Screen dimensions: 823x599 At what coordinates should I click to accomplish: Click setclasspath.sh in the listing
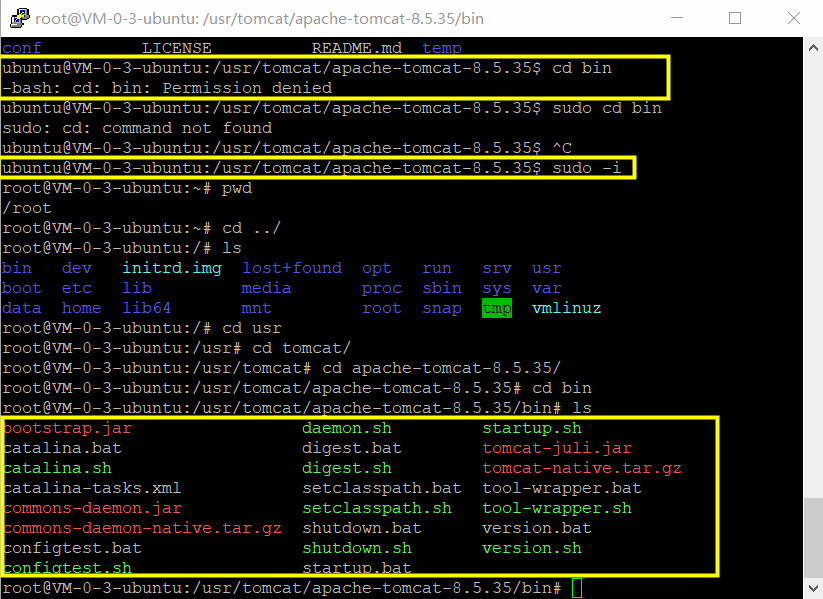click(x=377, y=508)
